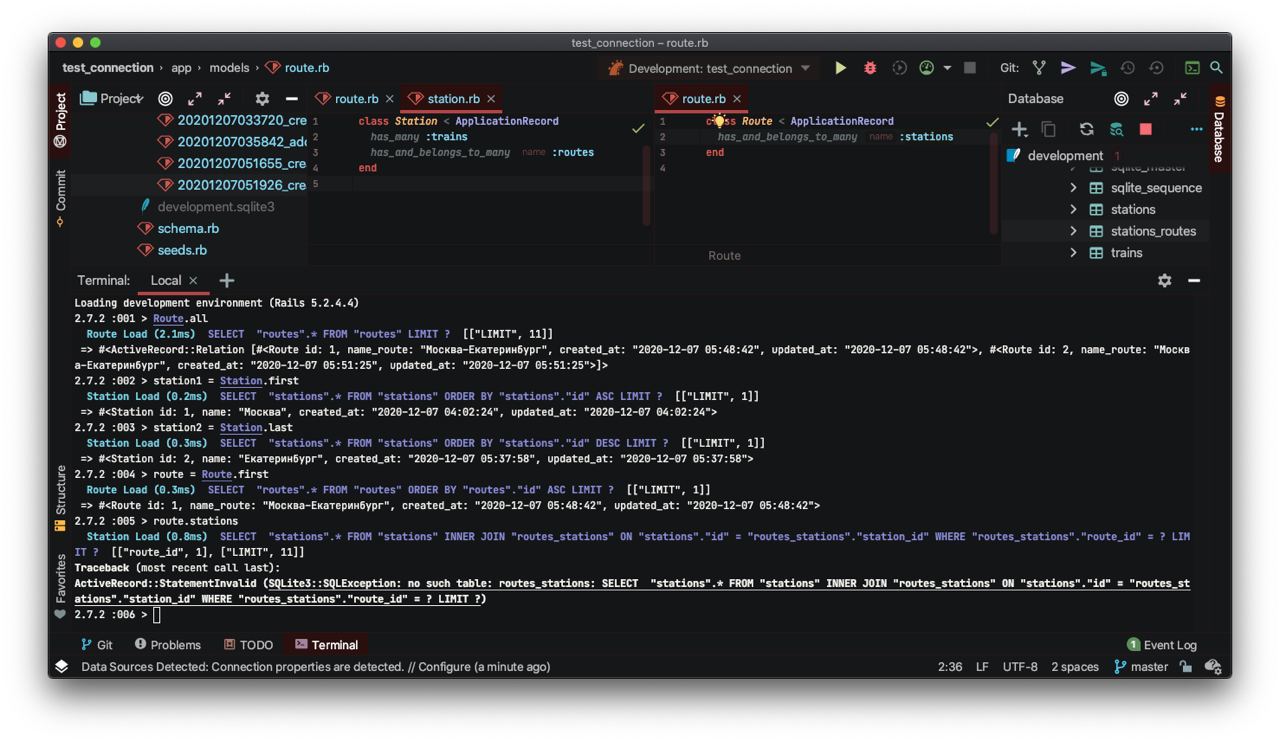Open the run configuration dropdown
The width and height of the screenshot is (1280, 742).
point(709,68)
